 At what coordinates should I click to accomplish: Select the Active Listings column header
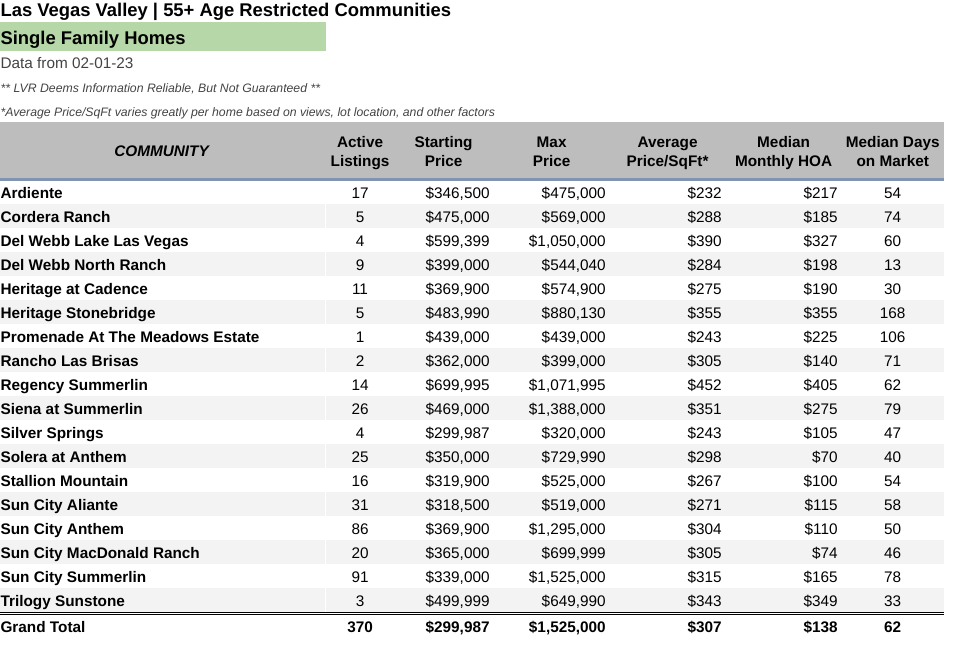click(359, 151)
